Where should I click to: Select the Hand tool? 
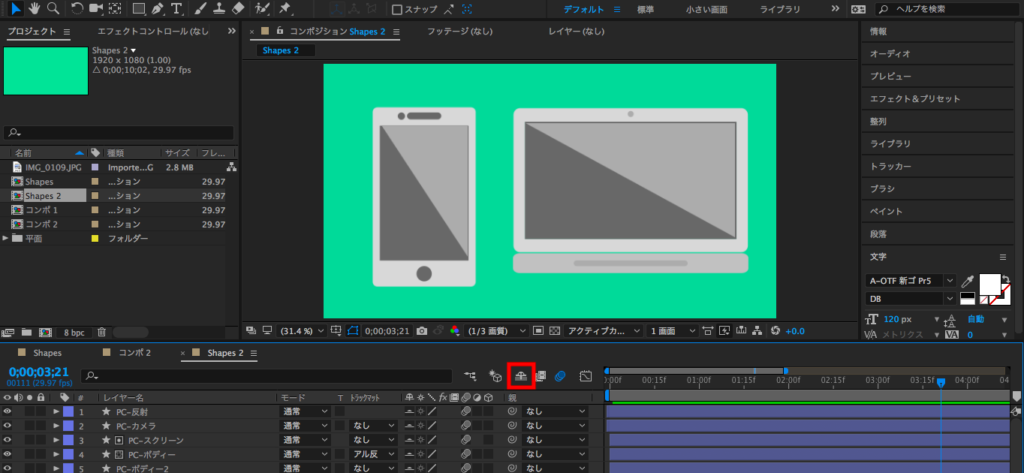click(34, 9)
